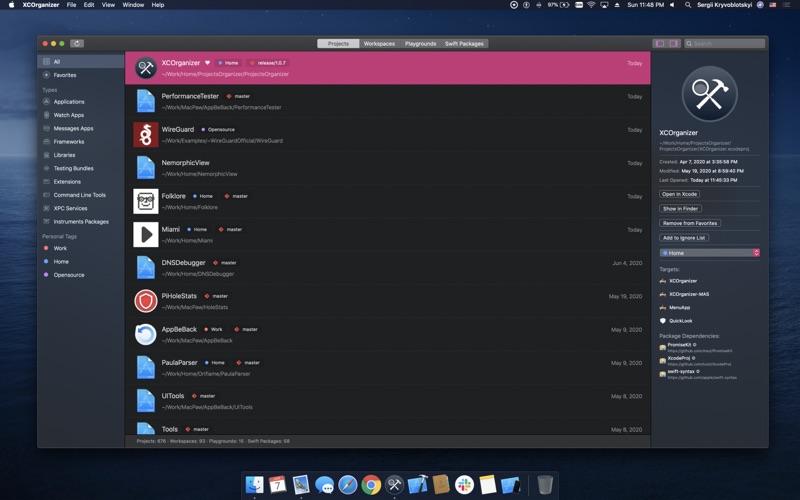Click the master branch tag on DNSDebugger
The image size is (800, 500).
225,263
